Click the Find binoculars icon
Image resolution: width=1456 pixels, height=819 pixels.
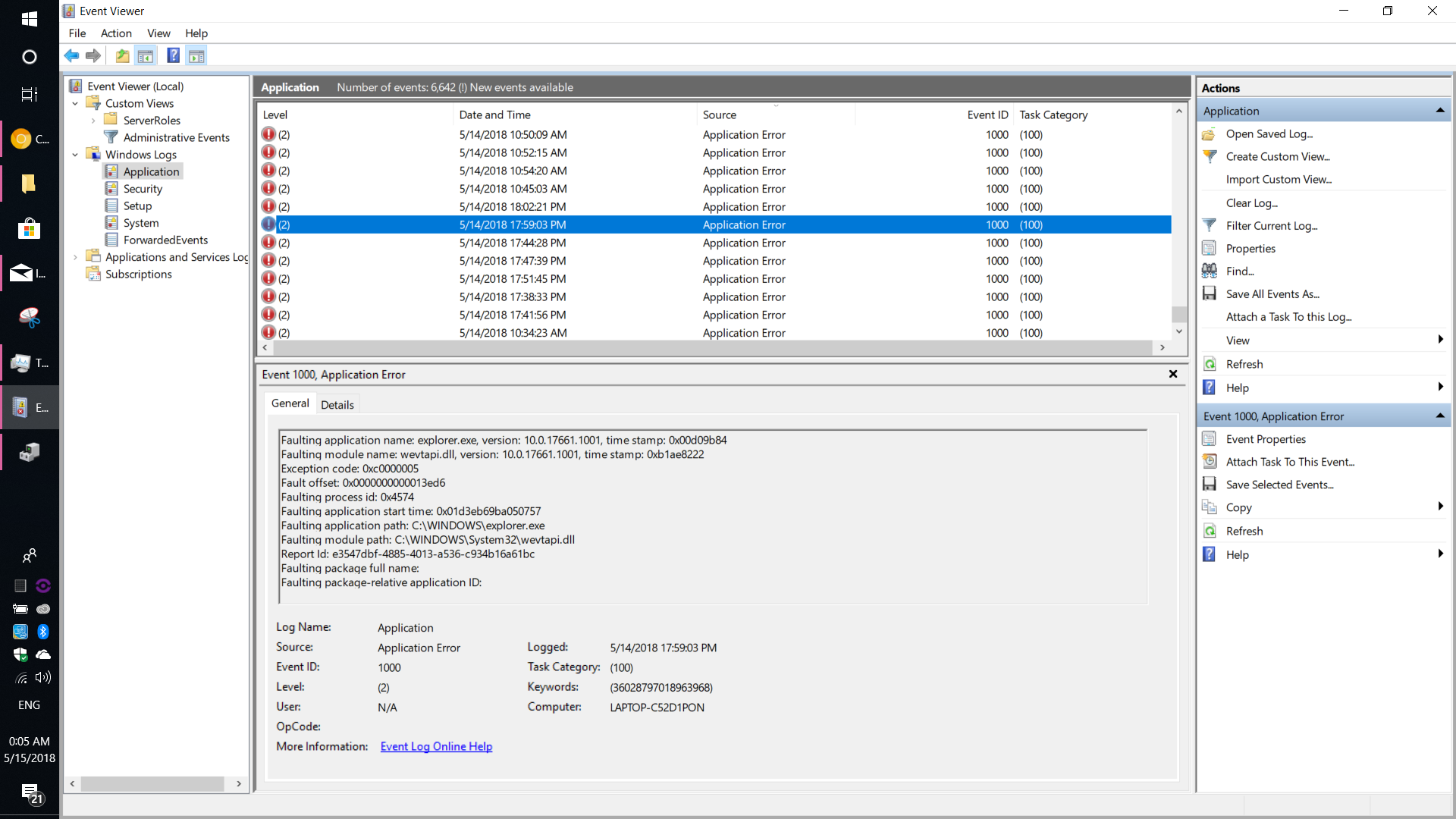point(1210,271)
